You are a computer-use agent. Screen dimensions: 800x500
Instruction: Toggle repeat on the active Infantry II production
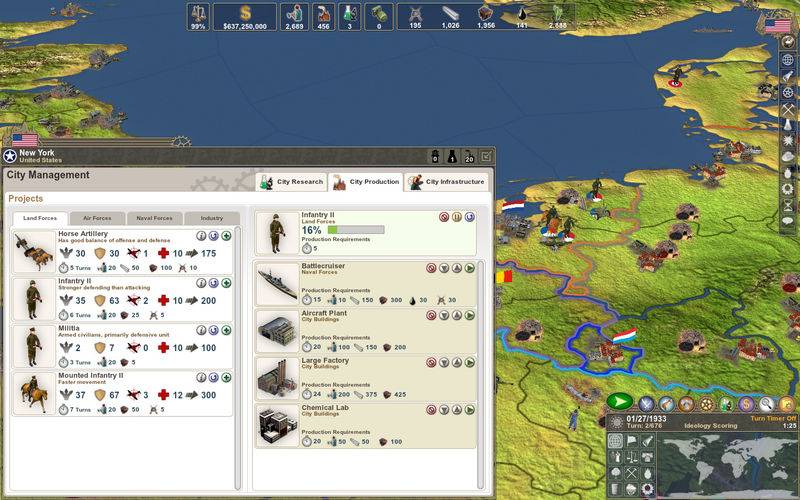[469, 217]
